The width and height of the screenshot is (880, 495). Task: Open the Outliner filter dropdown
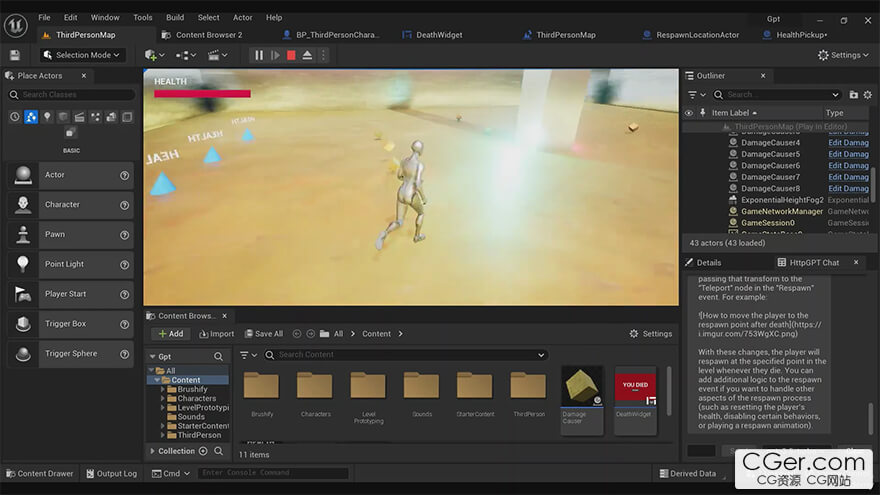[696, 95]
